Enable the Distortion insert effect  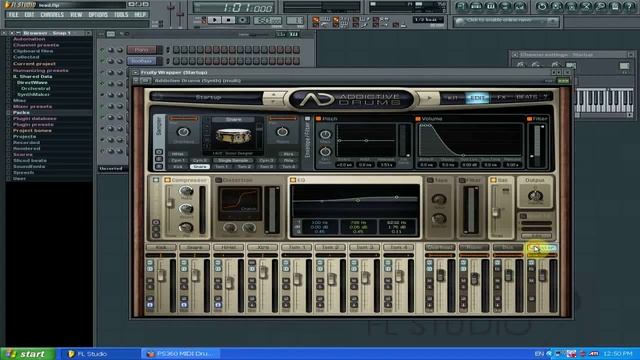point(219,180)
